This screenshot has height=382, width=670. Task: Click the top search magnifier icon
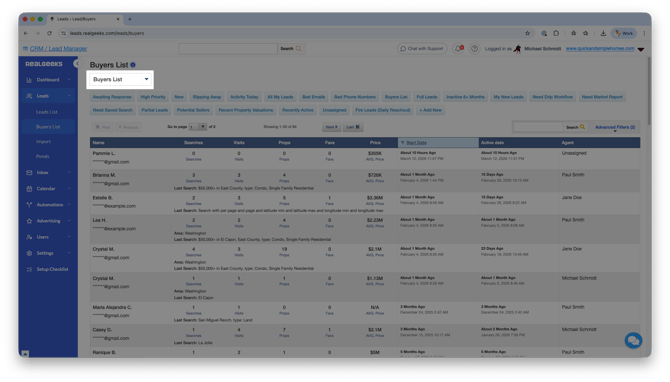(x=298, y=49)
